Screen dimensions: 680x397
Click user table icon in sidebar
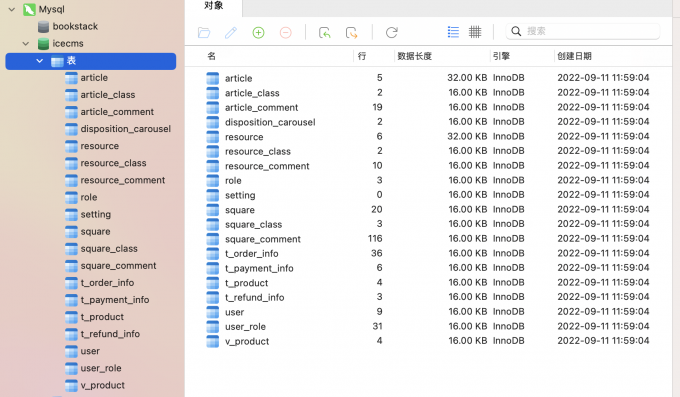71,351
